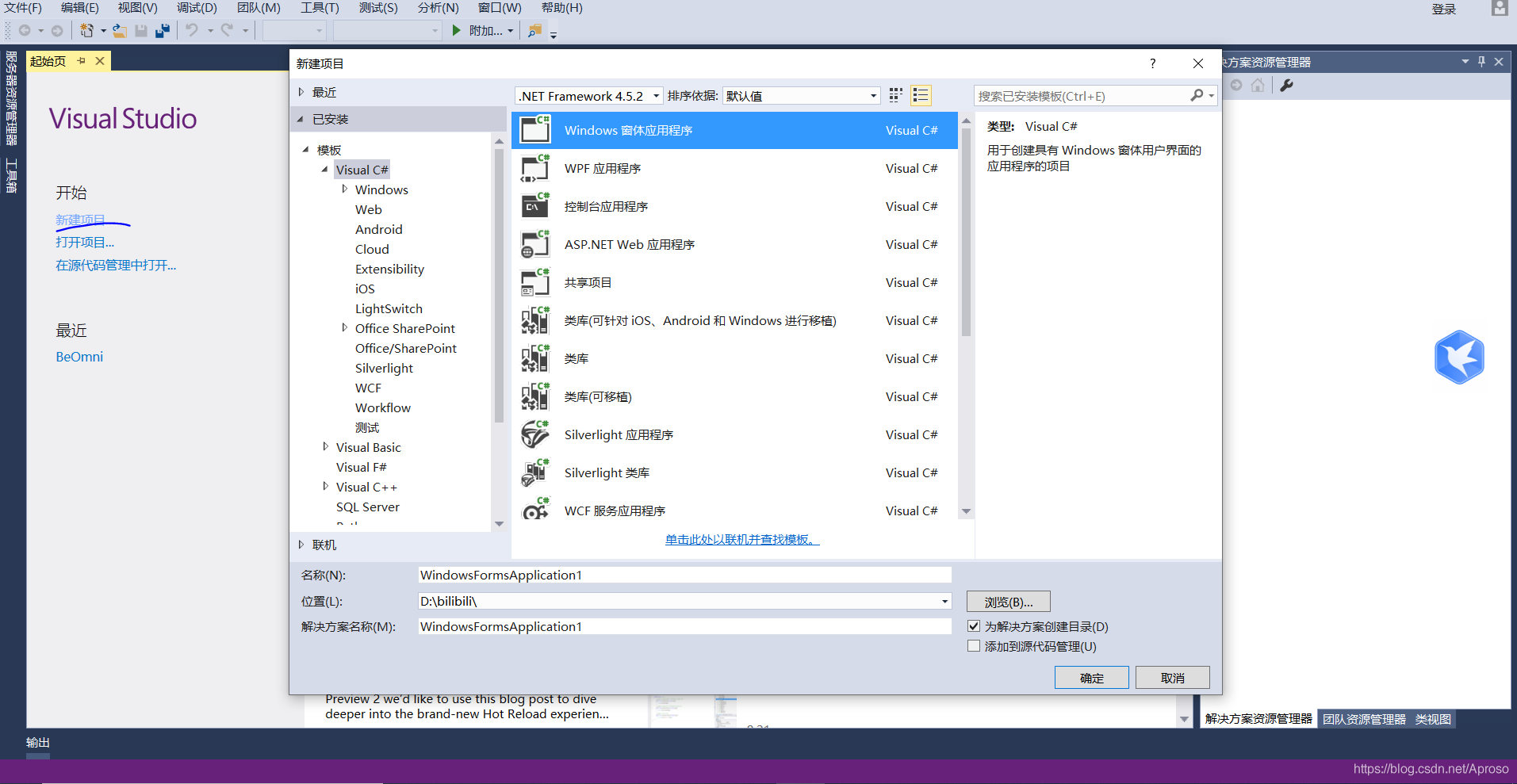
Task: Collapse the 已安装 section
Action: tap(301, 119)
